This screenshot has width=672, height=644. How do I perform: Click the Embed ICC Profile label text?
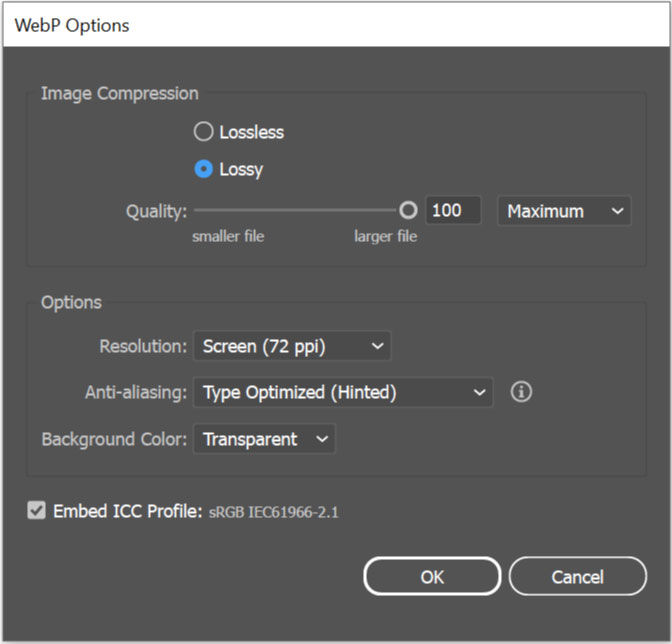[128, 511]
